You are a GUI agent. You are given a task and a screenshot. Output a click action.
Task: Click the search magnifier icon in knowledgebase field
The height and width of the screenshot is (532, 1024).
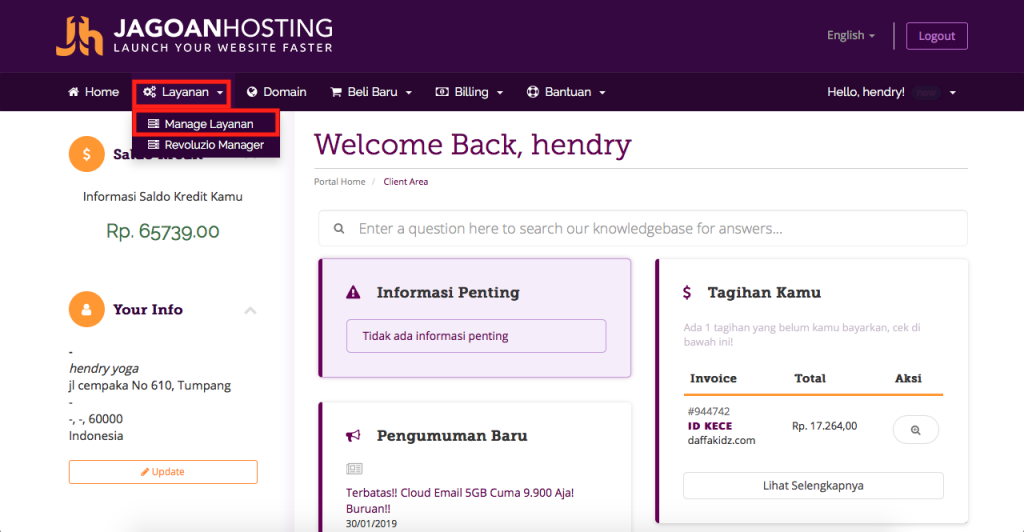[x=339, y=228]
